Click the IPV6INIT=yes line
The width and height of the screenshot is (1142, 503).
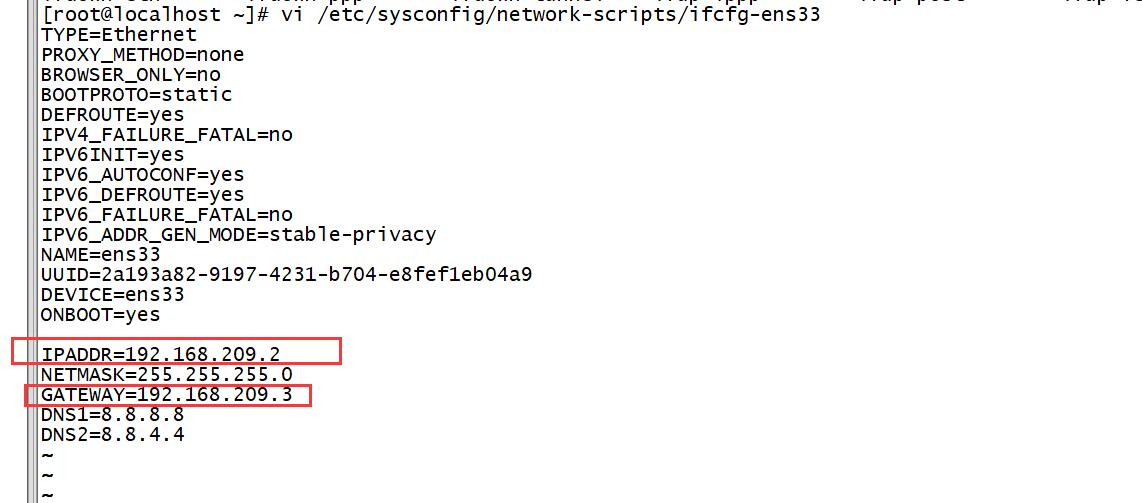coord(113,154)
